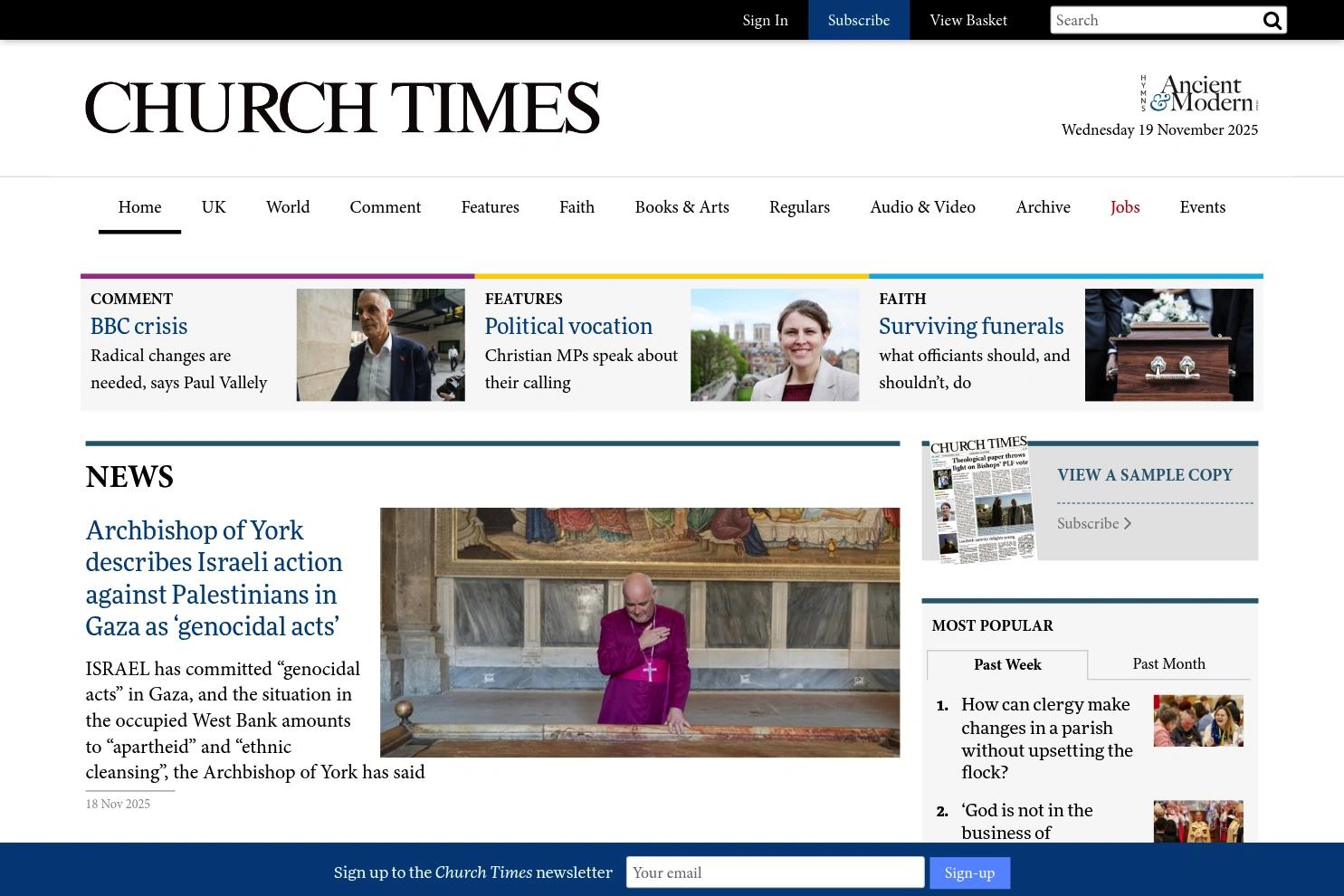Click the Subscribe chevron arrow

[1128, 523]
